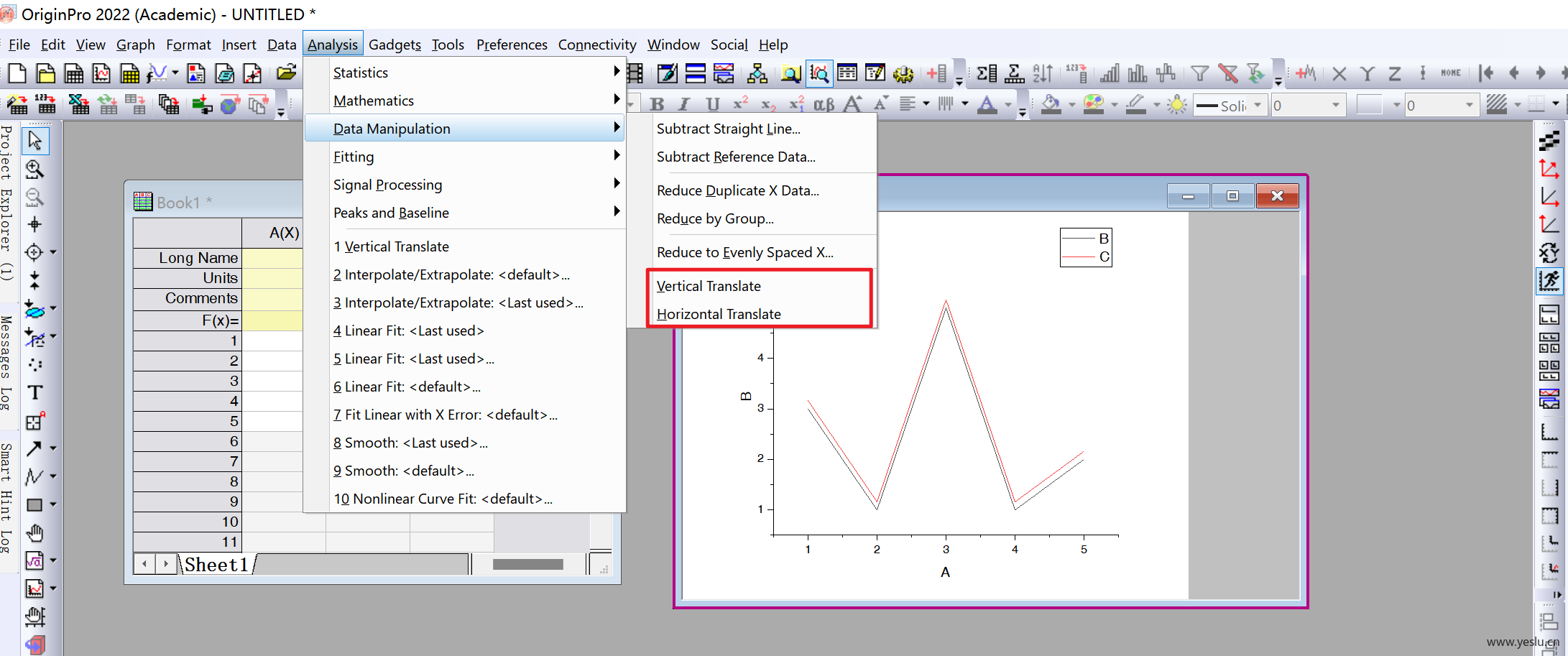
Task: Click the Sort A-Z toolbar icon
Action: tap(1043, 73)
